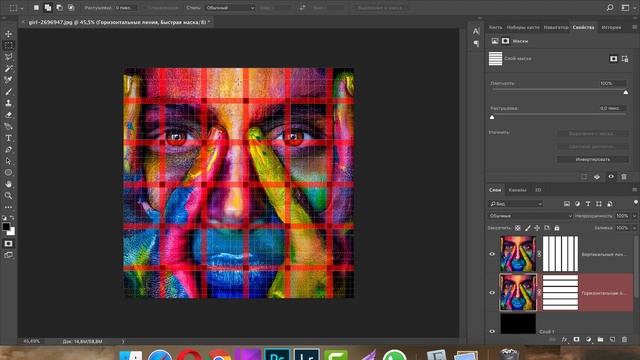Open the Edit Toolbar three-dots button
This screenshot has width=640, height=360.
[8, 207]
